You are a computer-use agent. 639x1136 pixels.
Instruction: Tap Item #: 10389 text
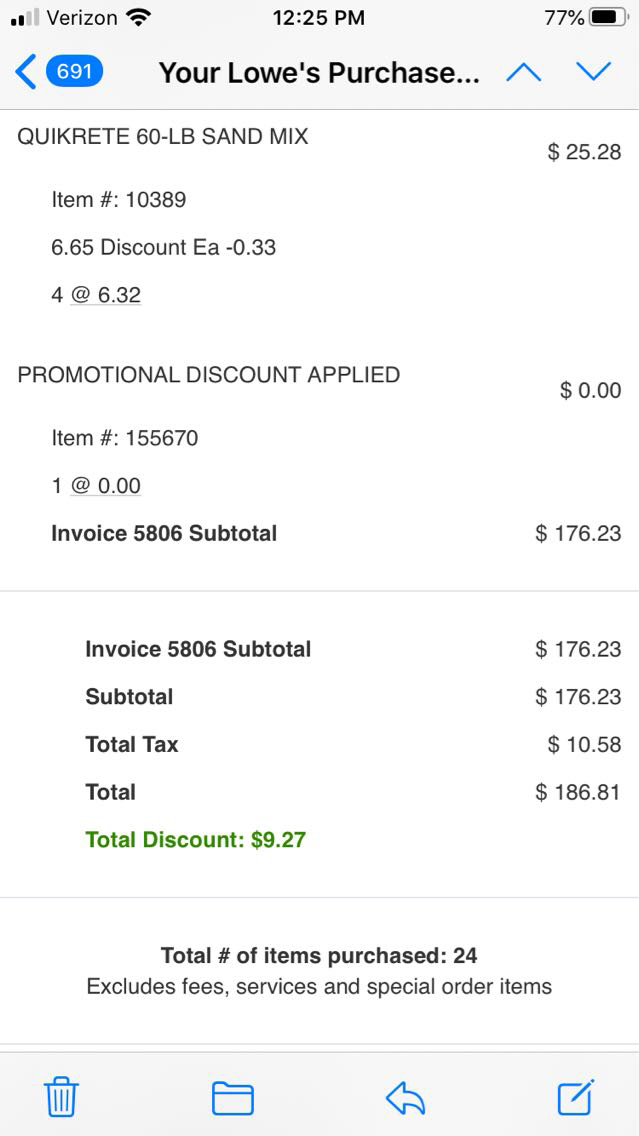[x=119, y=200]
